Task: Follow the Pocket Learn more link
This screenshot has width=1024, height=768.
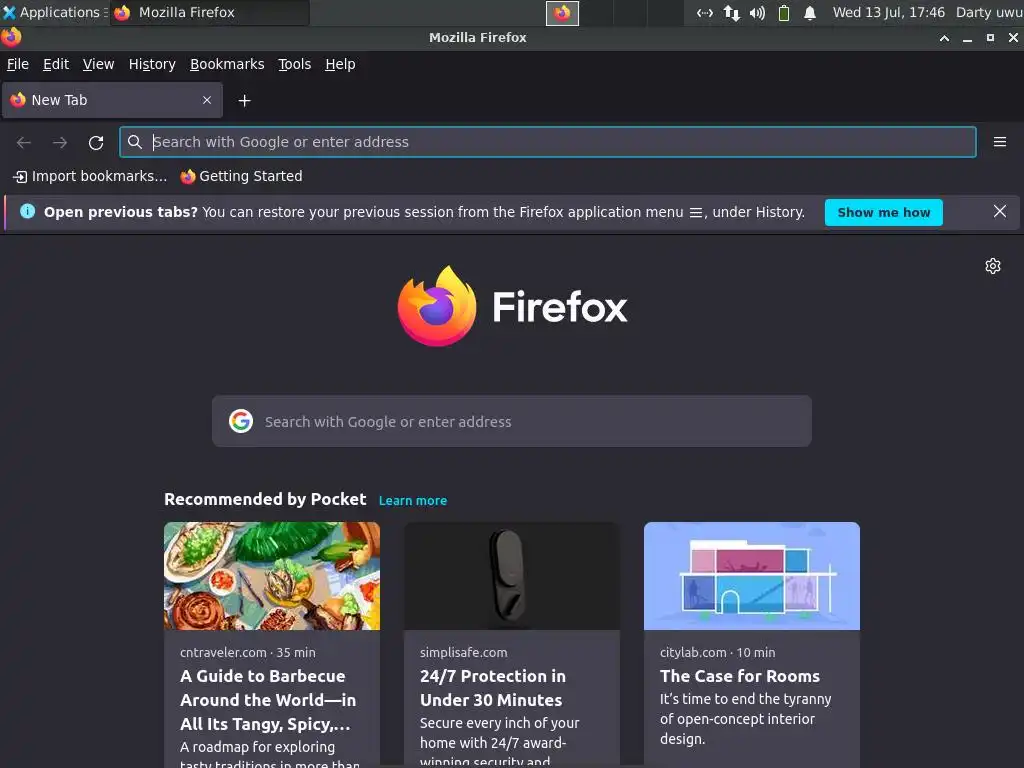Action: coord(413,501)
